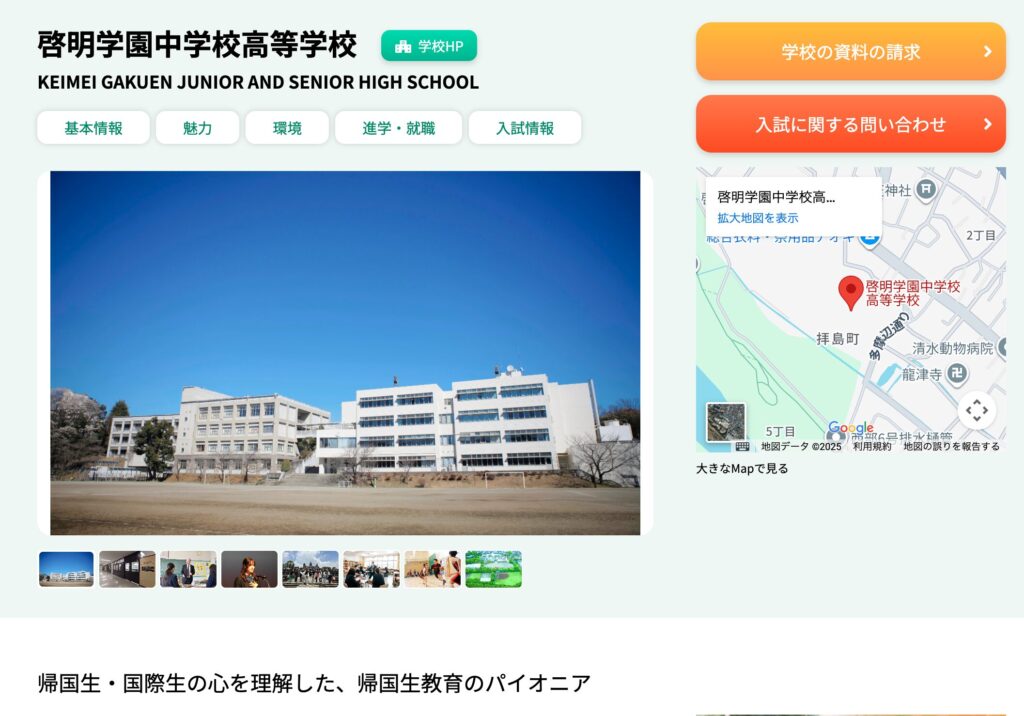
Task: Toggle satellite view thumbnail on the map
Action: (x=726, y=422)
